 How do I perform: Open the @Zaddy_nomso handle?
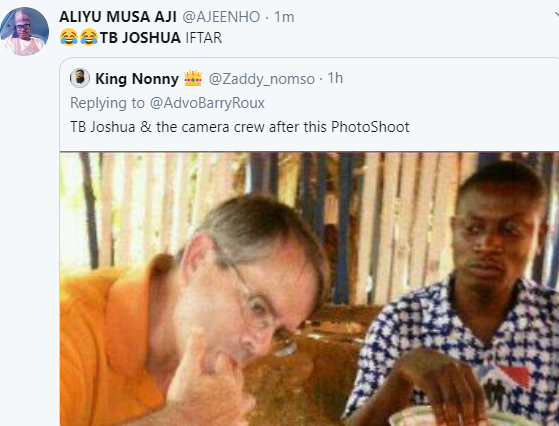262,79
